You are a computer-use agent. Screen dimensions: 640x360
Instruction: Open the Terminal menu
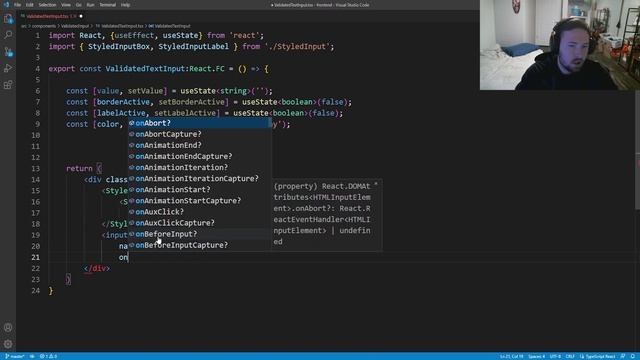click(x=108, y=5)
